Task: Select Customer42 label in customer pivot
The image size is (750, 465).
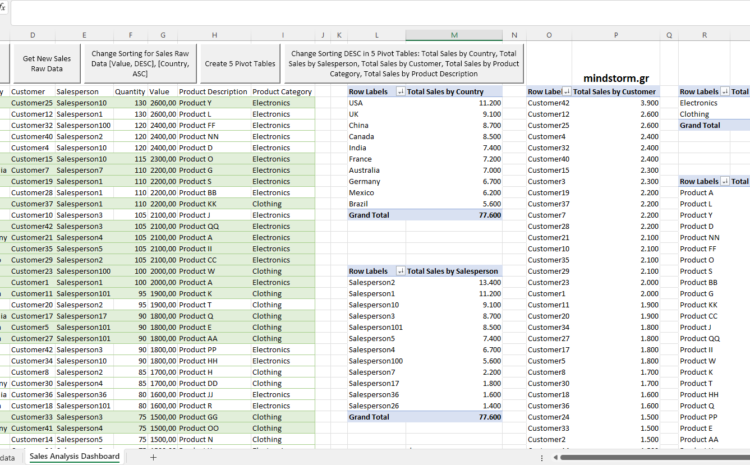Action: (x=548, y=103)
